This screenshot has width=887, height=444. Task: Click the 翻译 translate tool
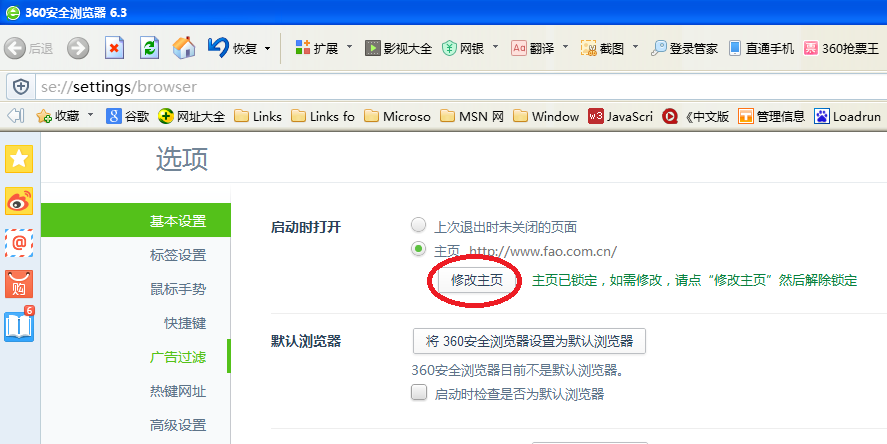click(x=533, y=49)
